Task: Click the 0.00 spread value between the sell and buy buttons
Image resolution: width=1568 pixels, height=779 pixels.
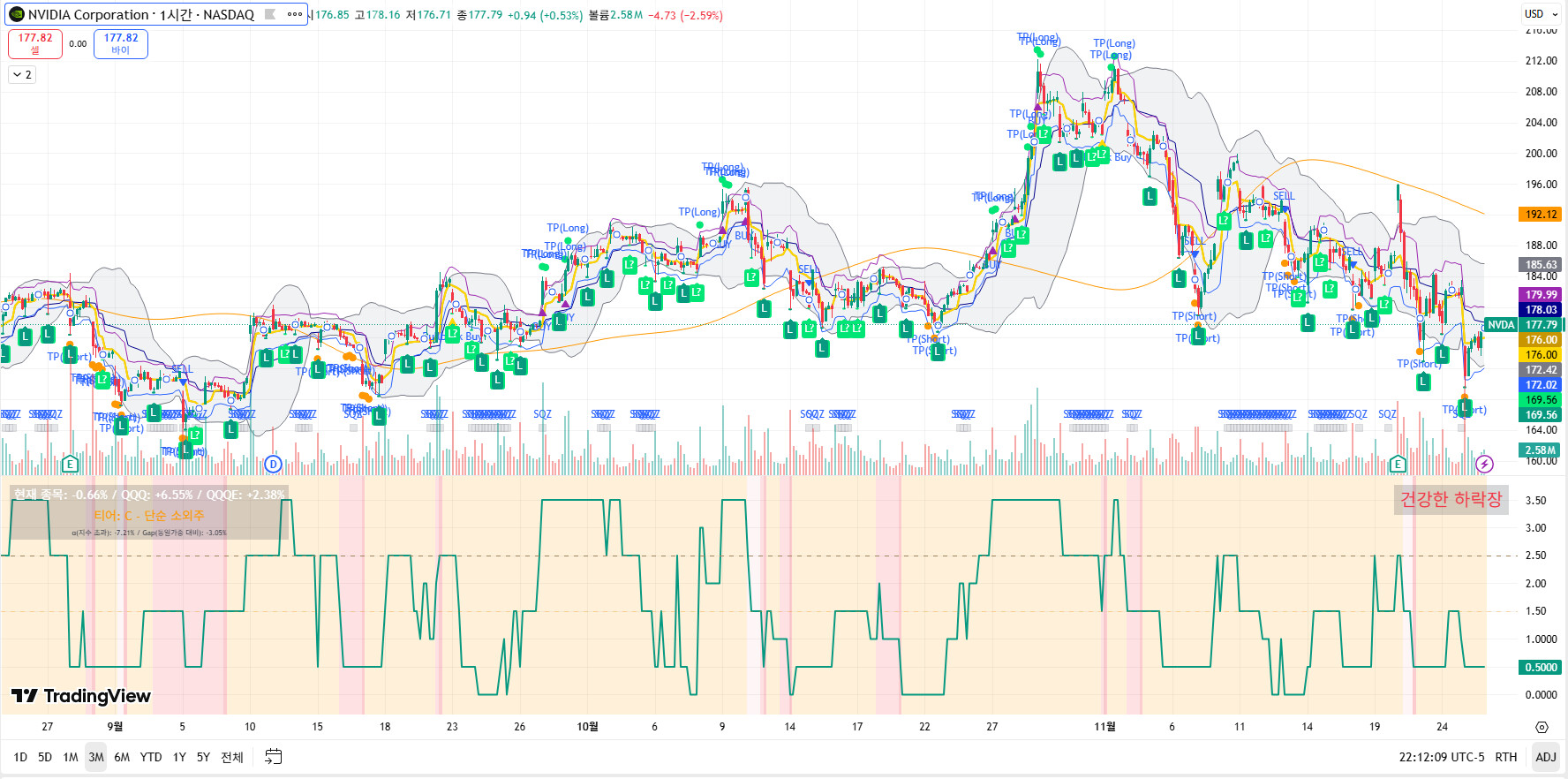Action: click(x=78, y=44)
